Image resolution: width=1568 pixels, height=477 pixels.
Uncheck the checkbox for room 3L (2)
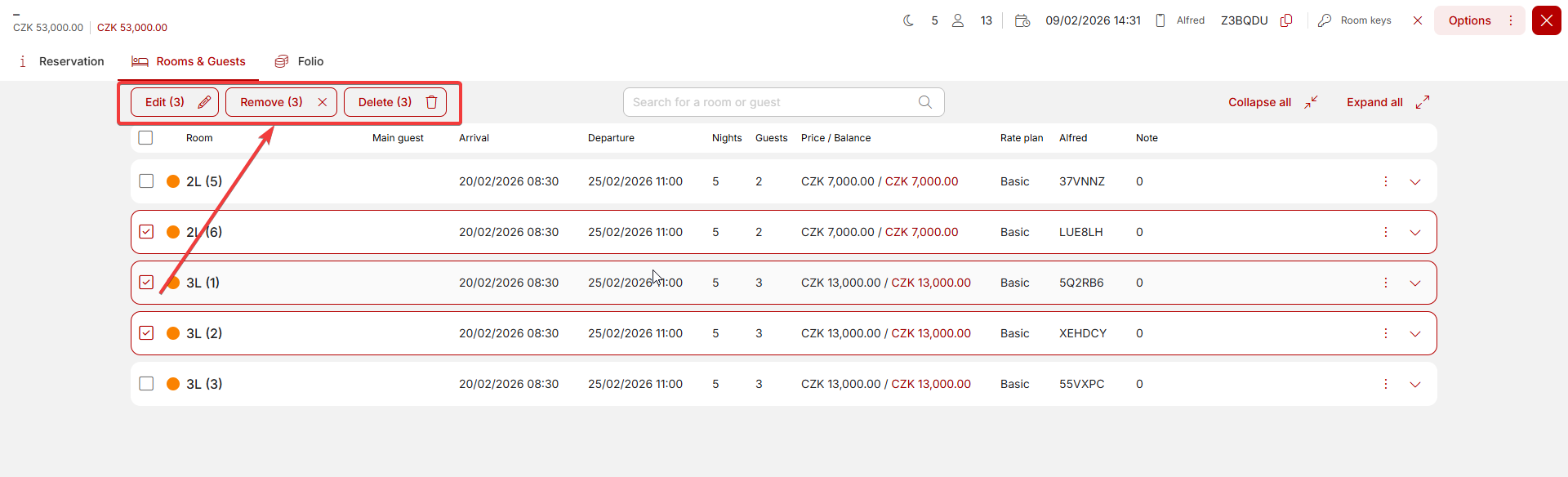coord(146,333)
